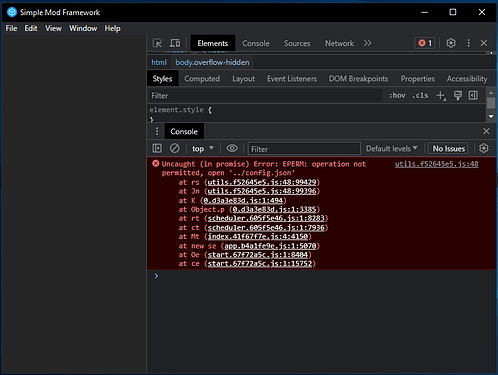Open the console drawer three-dot menu
The image size is (498, 375).
coord(157,131)
